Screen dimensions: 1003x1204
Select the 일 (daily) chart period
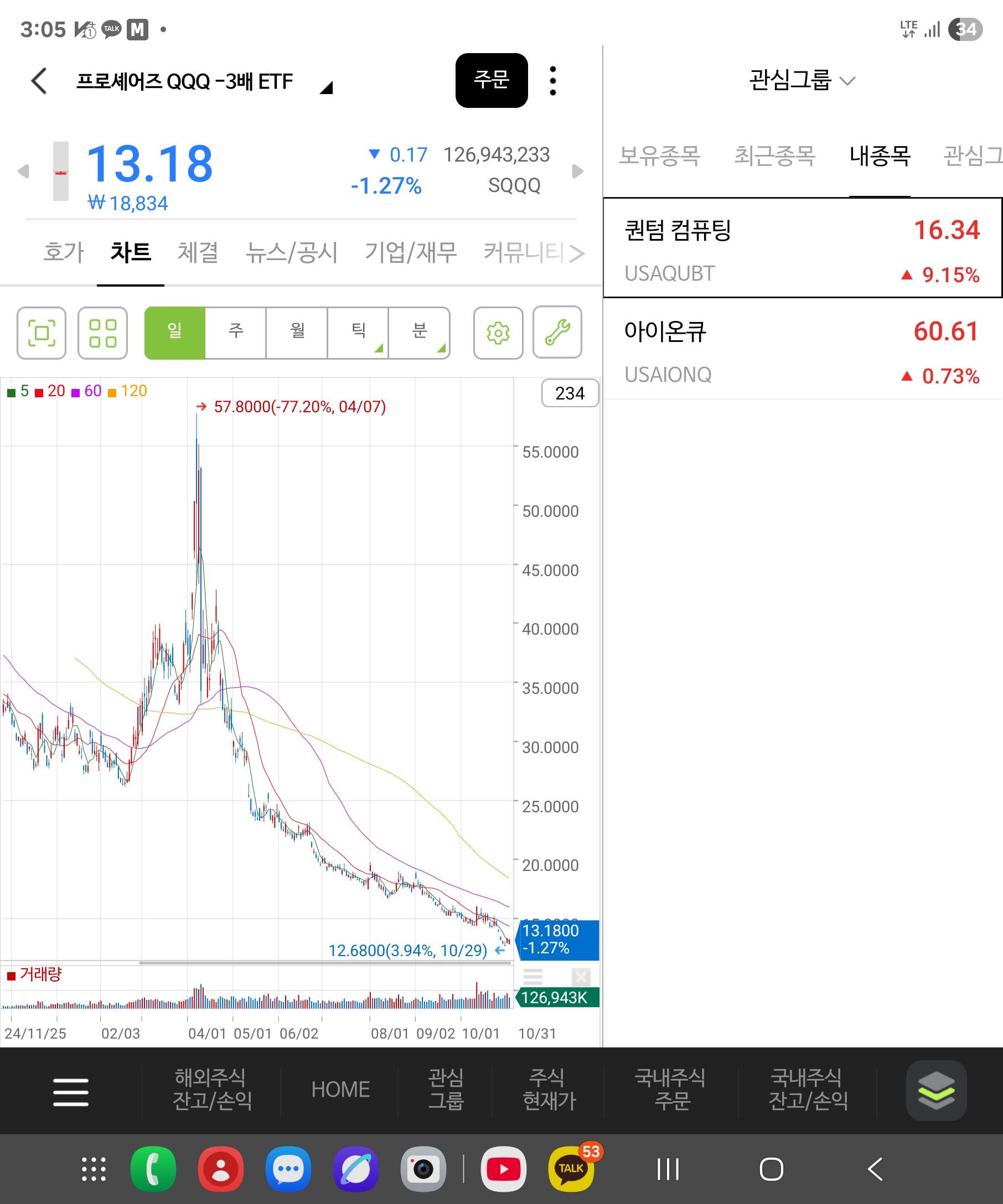pyautogui.click(x=175, y=333)
